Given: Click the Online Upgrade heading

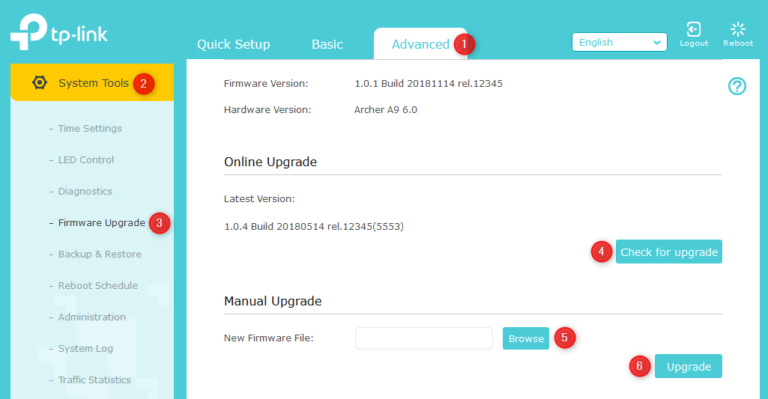Looking at the screenshot, I should tap(270, 162).
